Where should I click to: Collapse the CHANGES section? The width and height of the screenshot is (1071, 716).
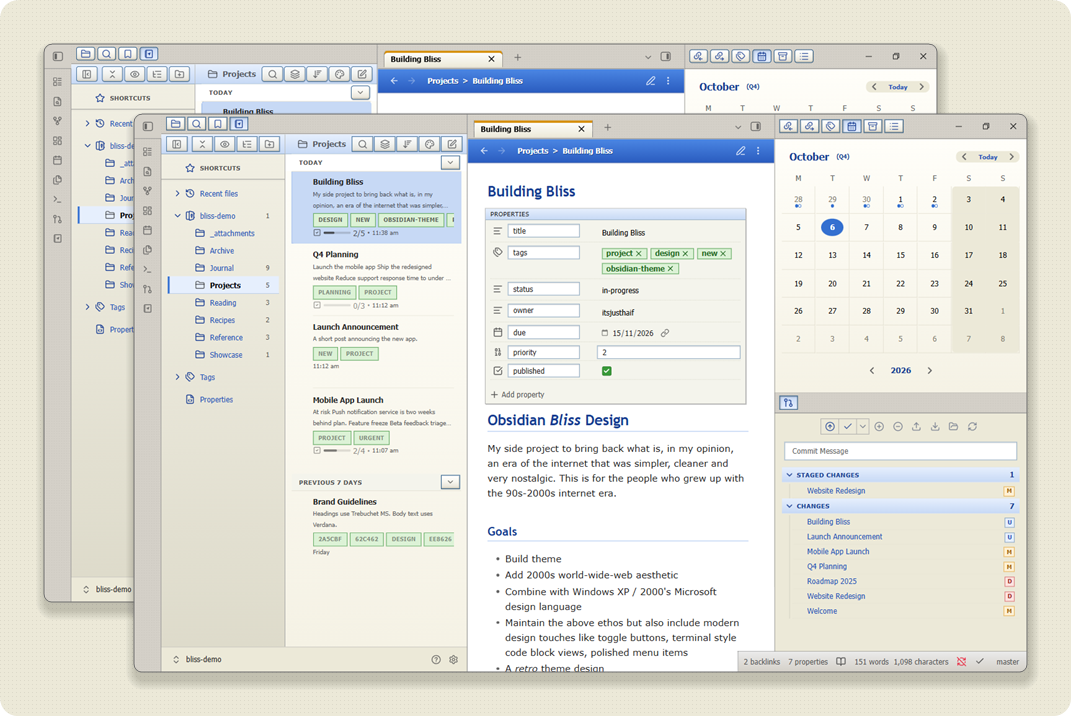tap(790, 506)
